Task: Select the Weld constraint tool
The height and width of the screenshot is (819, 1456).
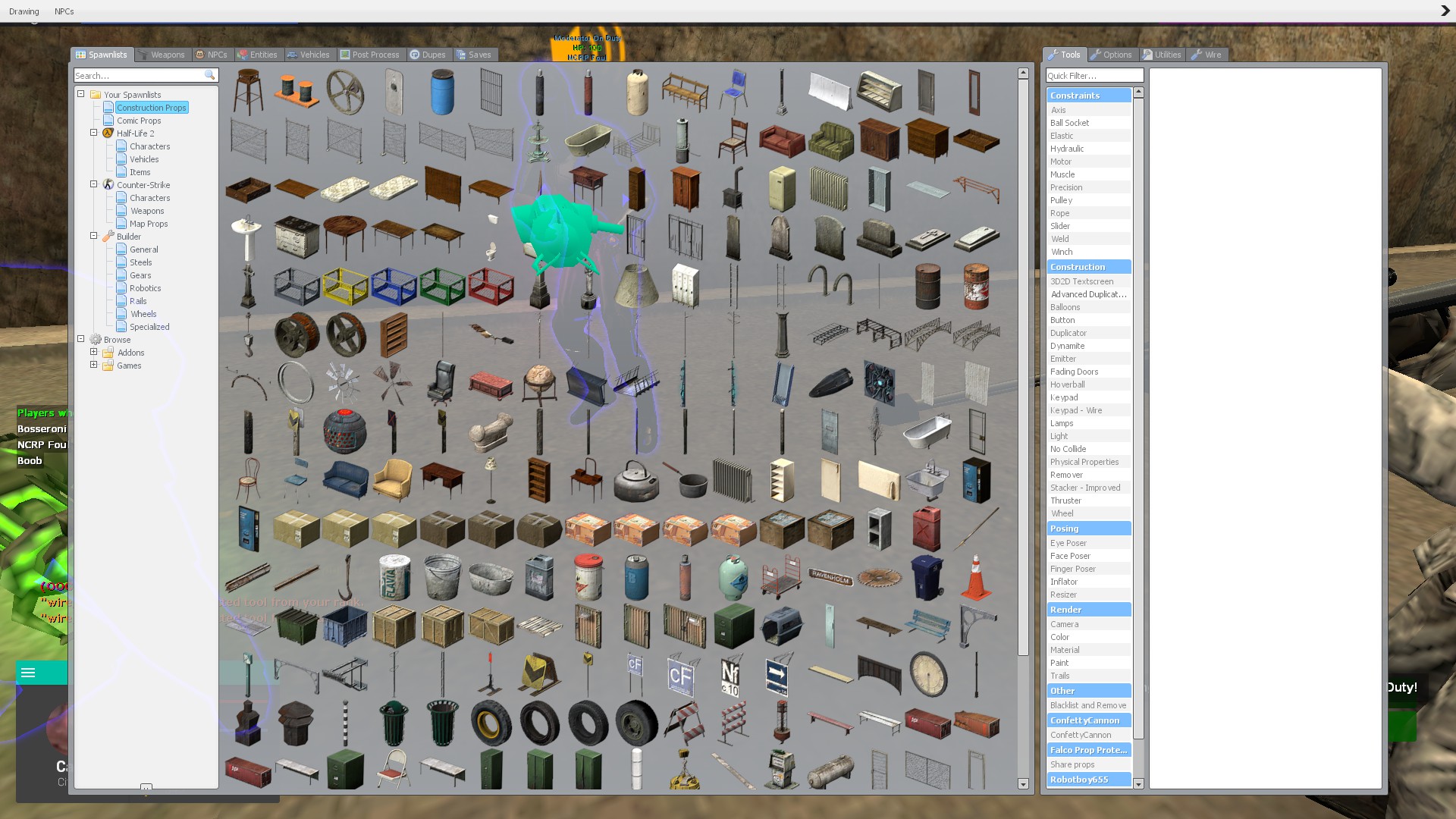Action: [1089, 239]
